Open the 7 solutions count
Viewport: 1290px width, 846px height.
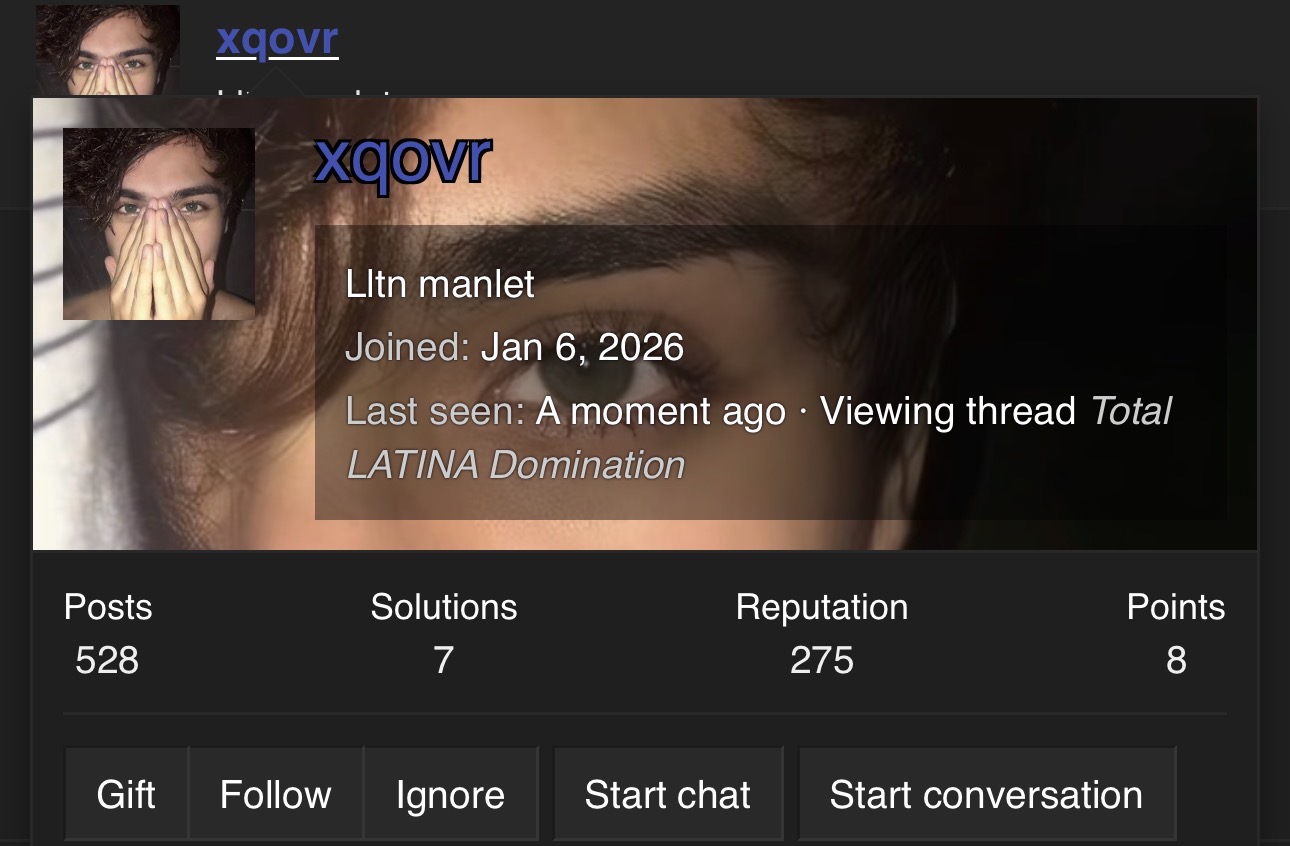[x=444, y=660]
